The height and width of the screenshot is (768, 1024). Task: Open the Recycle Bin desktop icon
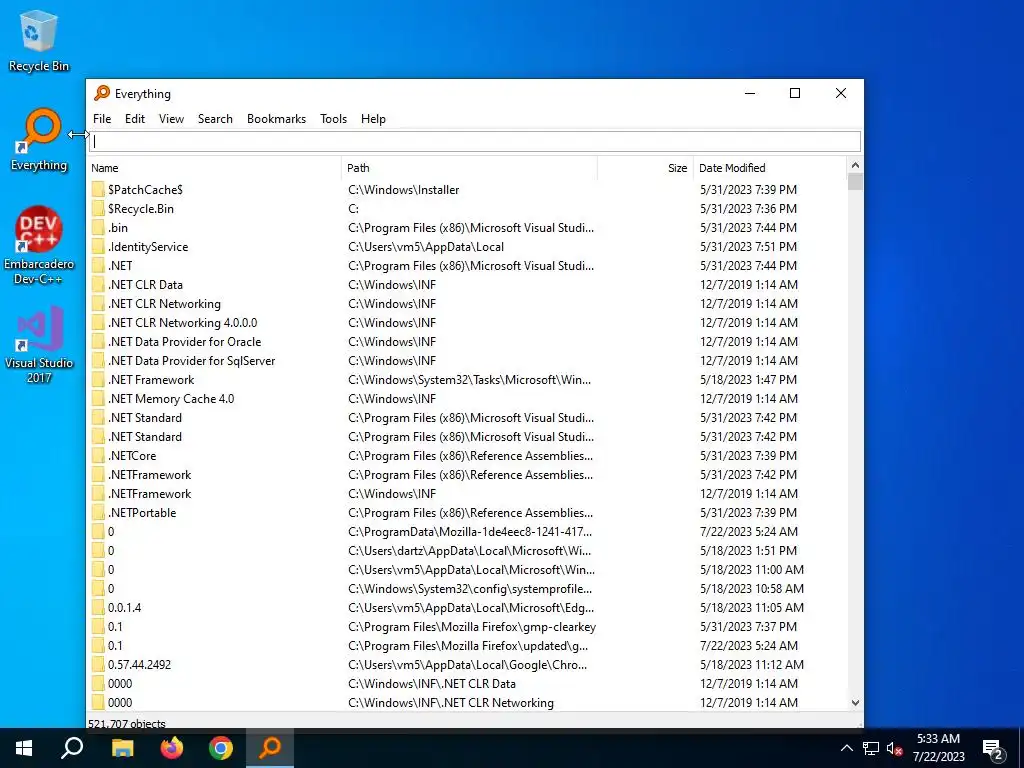[x=39, y=40]
